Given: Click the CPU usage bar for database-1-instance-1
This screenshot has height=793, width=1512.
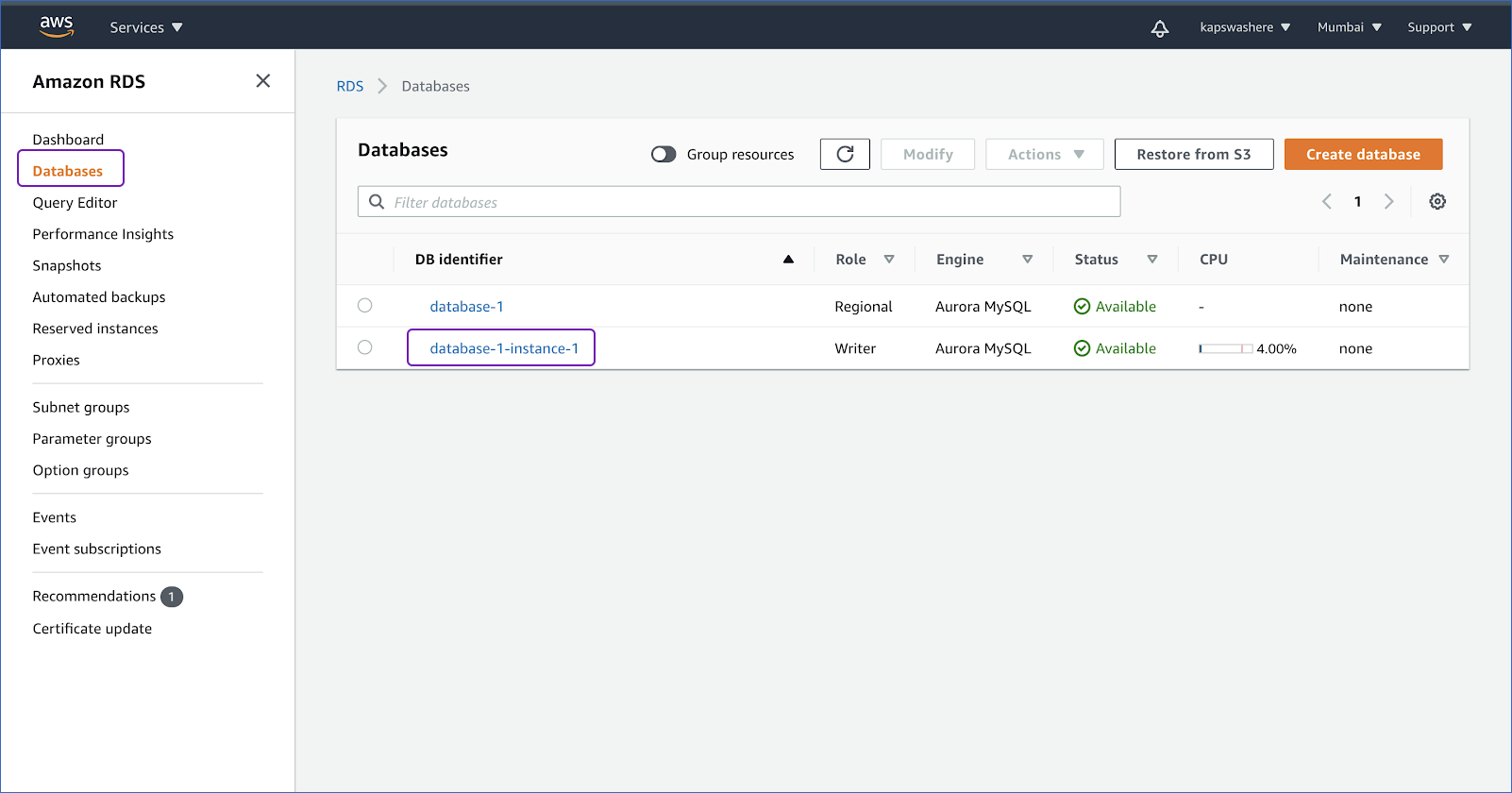Looking at the screenshot, I should 1226,348.
